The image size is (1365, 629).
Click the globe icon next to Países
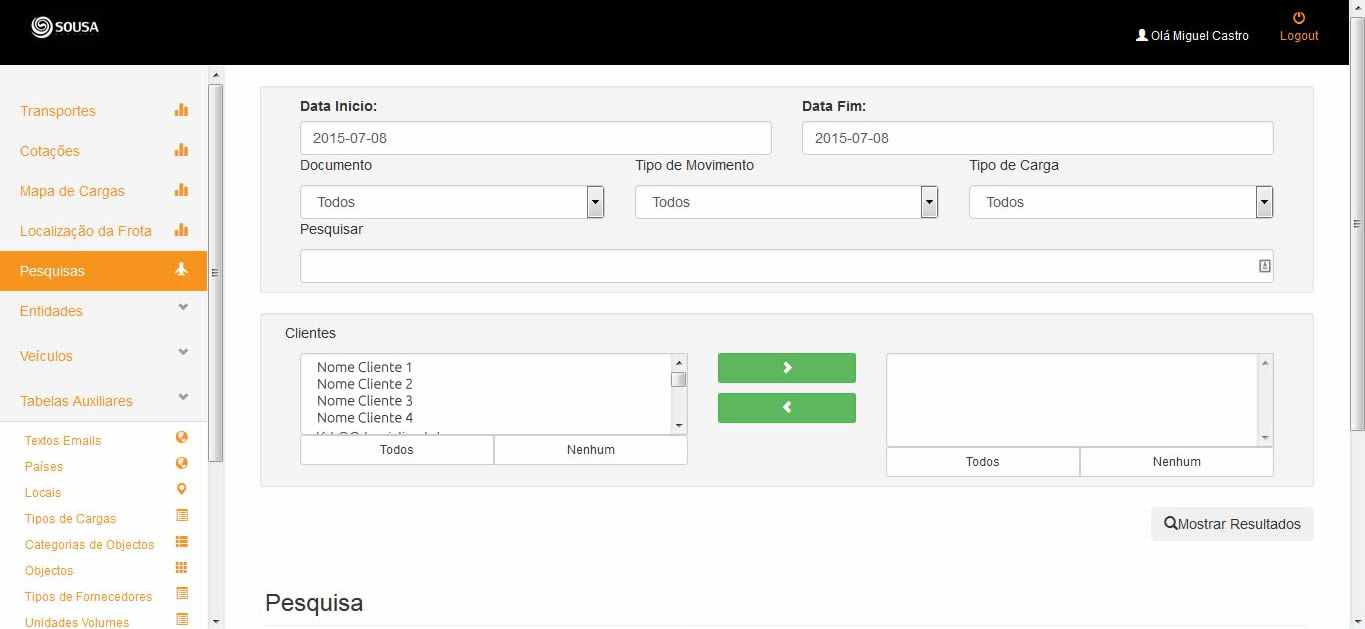pos(182,463)
